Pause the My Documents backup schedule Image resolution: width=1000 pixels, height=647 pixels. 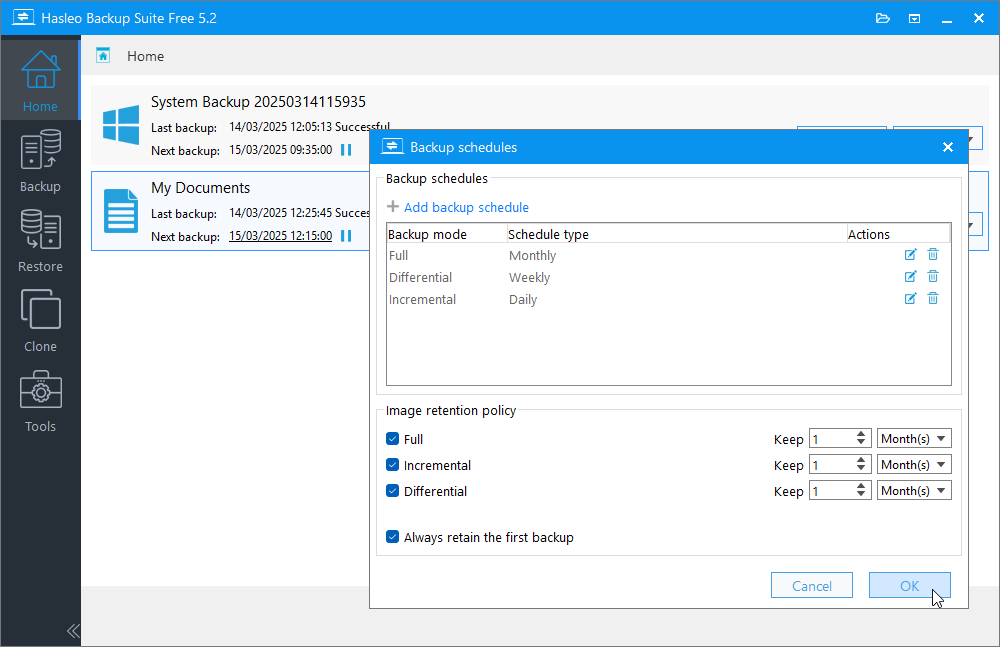point(346,235)
